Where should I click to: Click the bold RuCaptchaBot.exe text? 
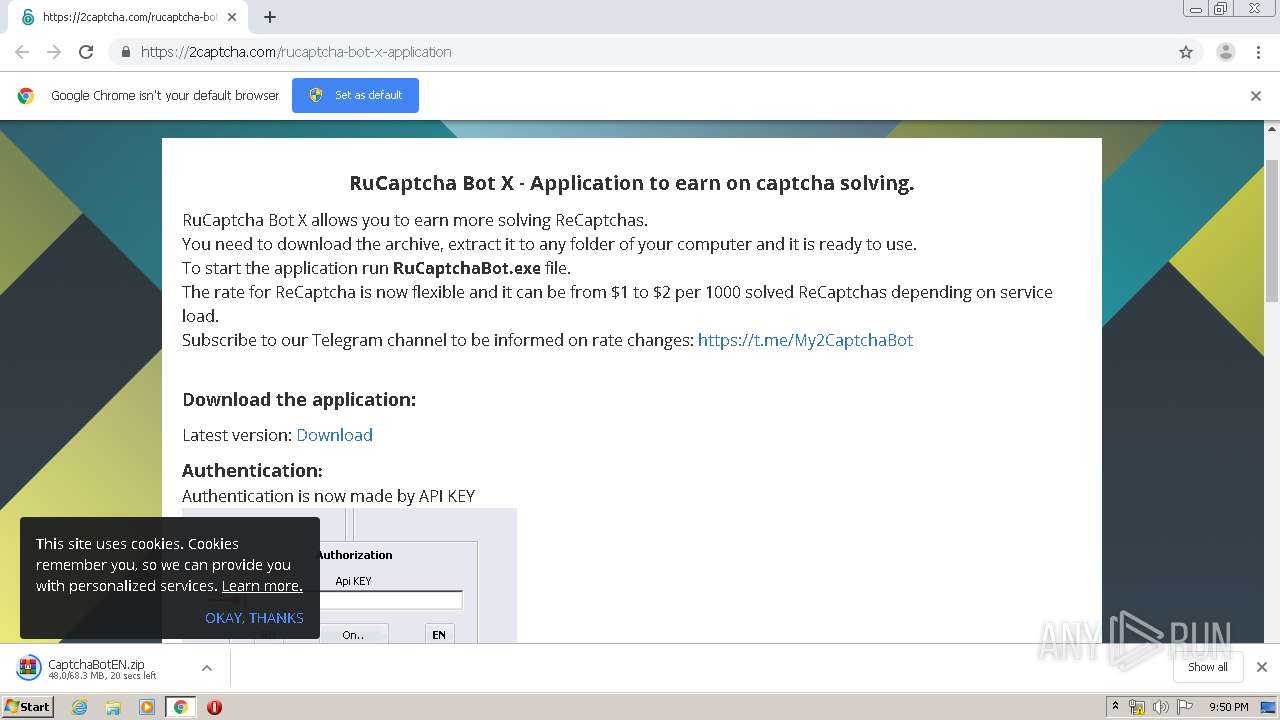point(467,268)
